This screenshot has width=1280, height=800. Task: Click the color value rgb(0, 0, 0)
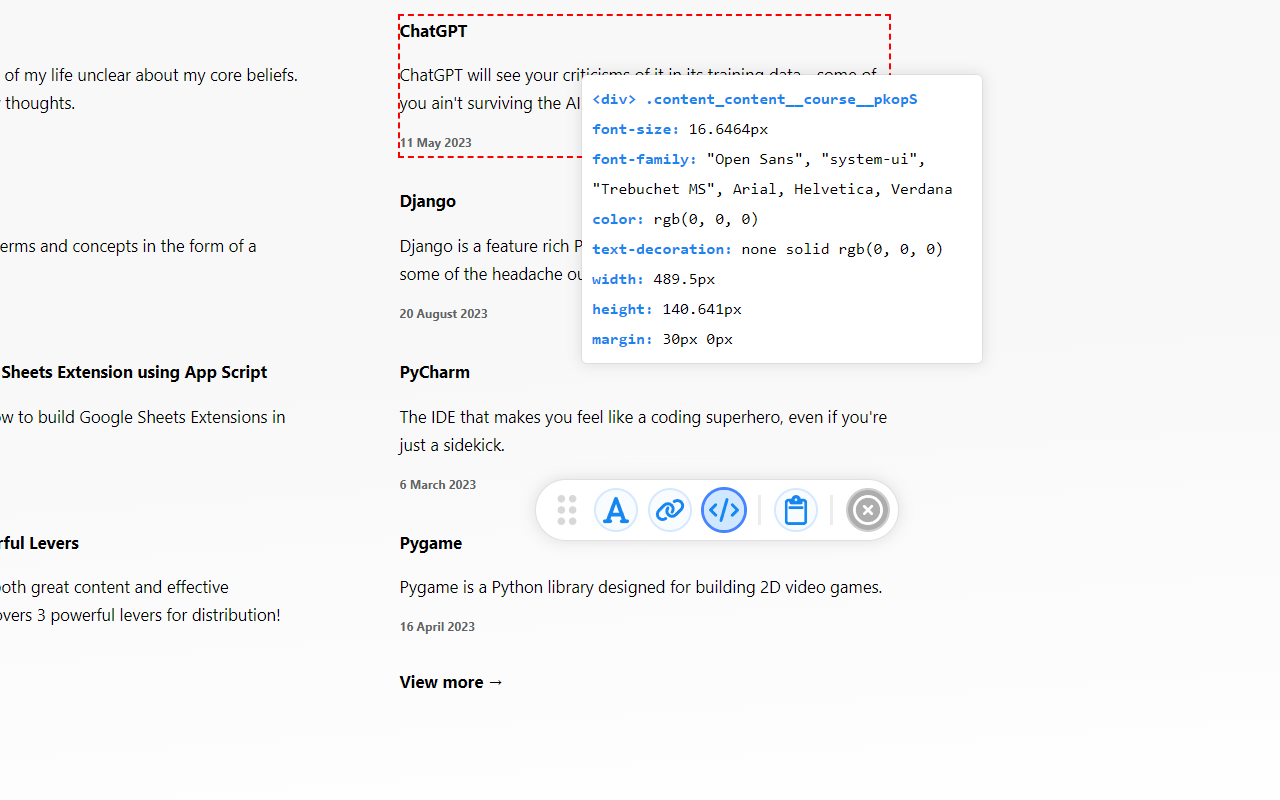706,219
